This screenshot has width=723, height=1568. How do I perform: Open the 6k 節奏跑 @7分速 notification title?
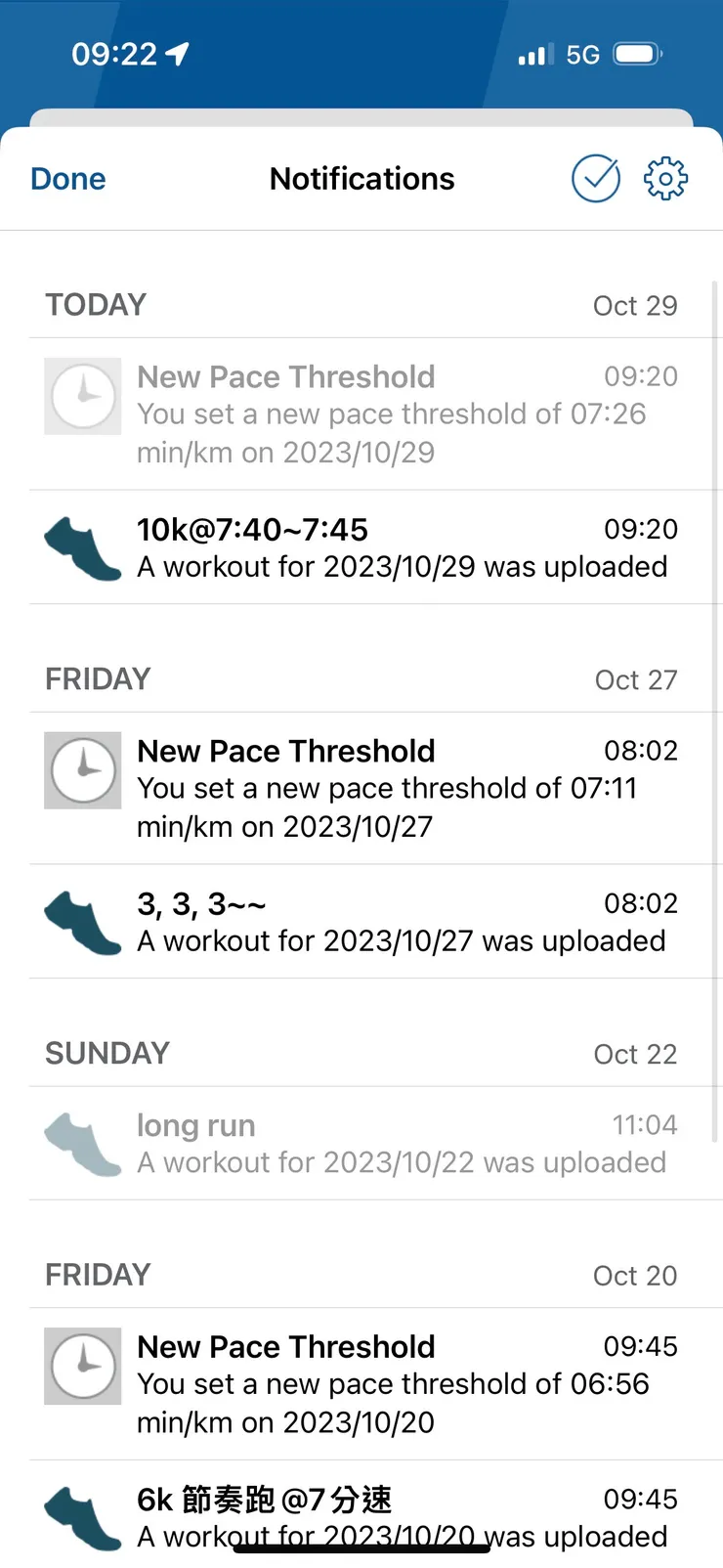point(265,1500)
